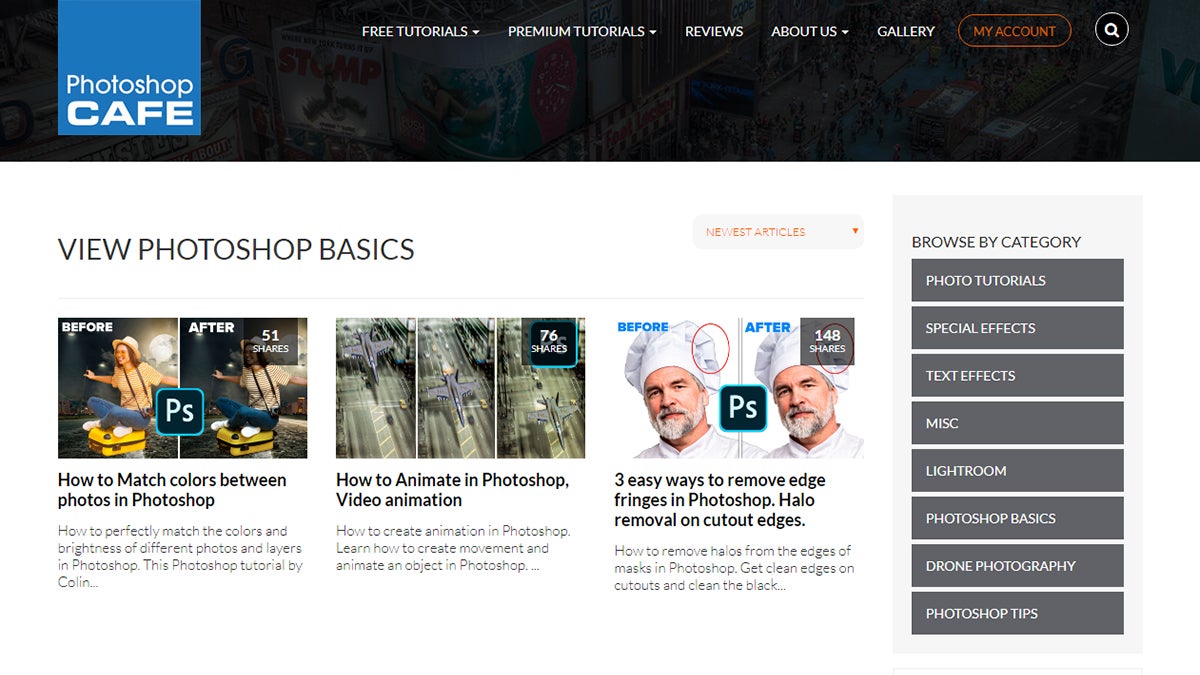Open 'How to Animate in Photoshop' title

(452, 490)
